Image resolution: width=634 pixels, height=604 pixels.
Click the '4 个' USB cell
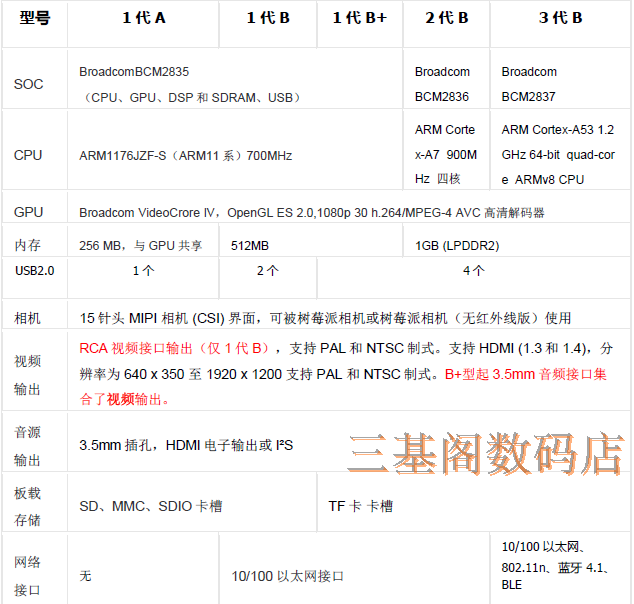click(473, 270)
